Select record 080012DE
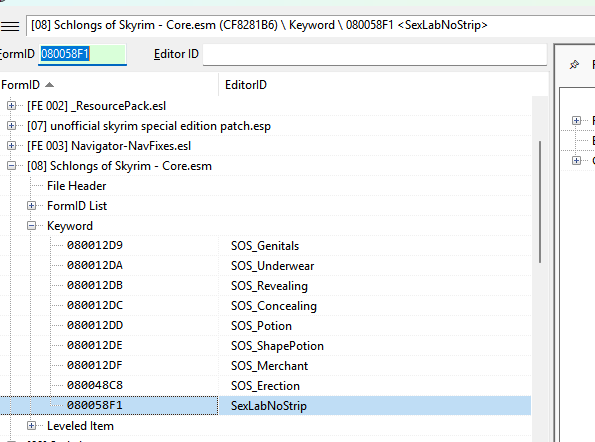 (95, 346)
